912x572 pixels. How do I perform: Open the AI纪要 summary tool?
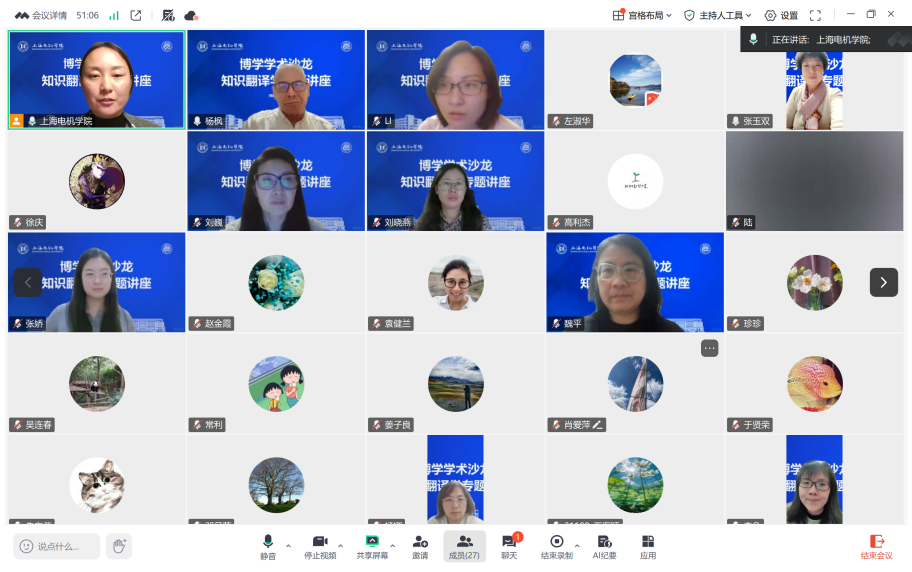[x=604, y=546]
